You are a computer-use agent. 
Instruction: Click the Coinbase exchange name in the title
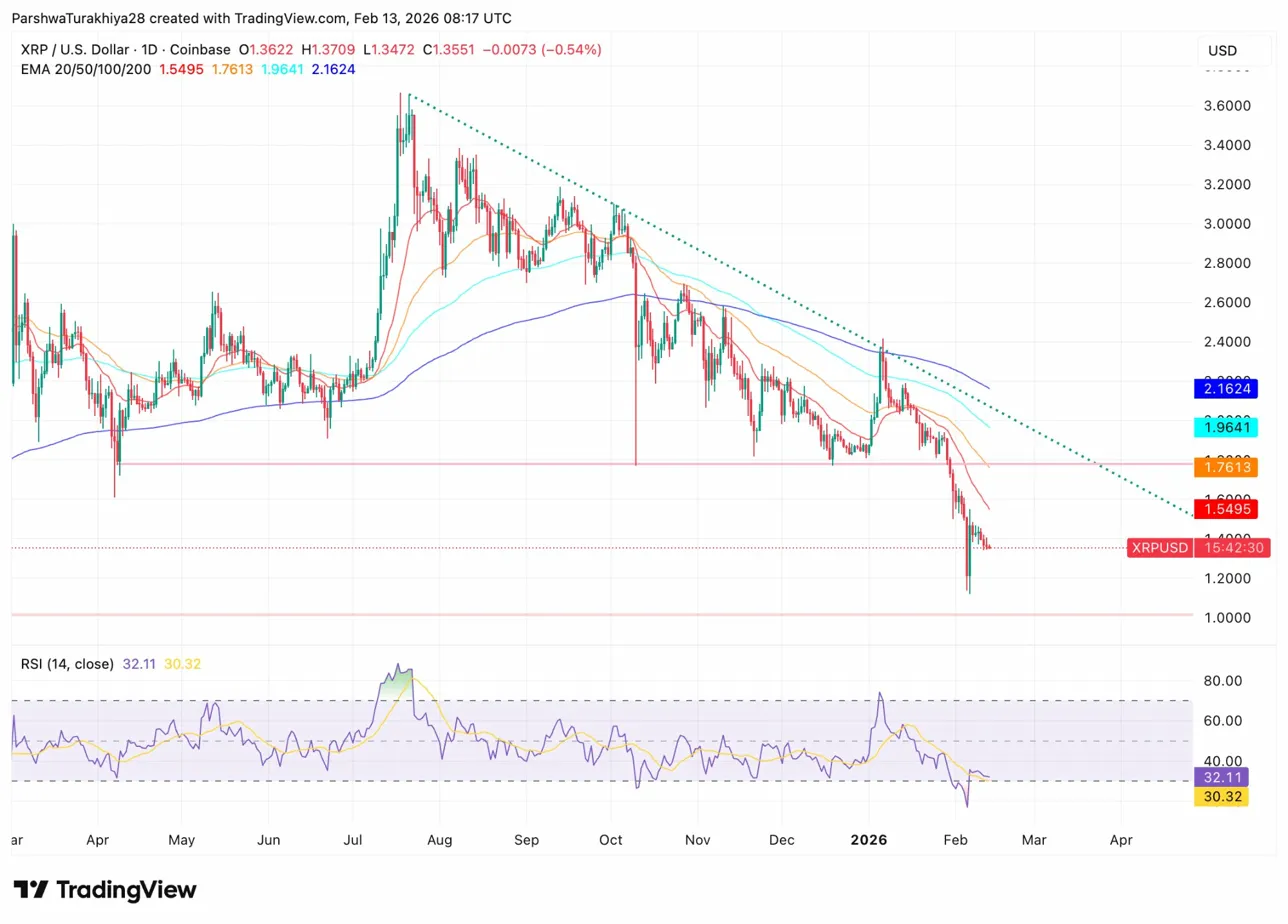point(202,49)
